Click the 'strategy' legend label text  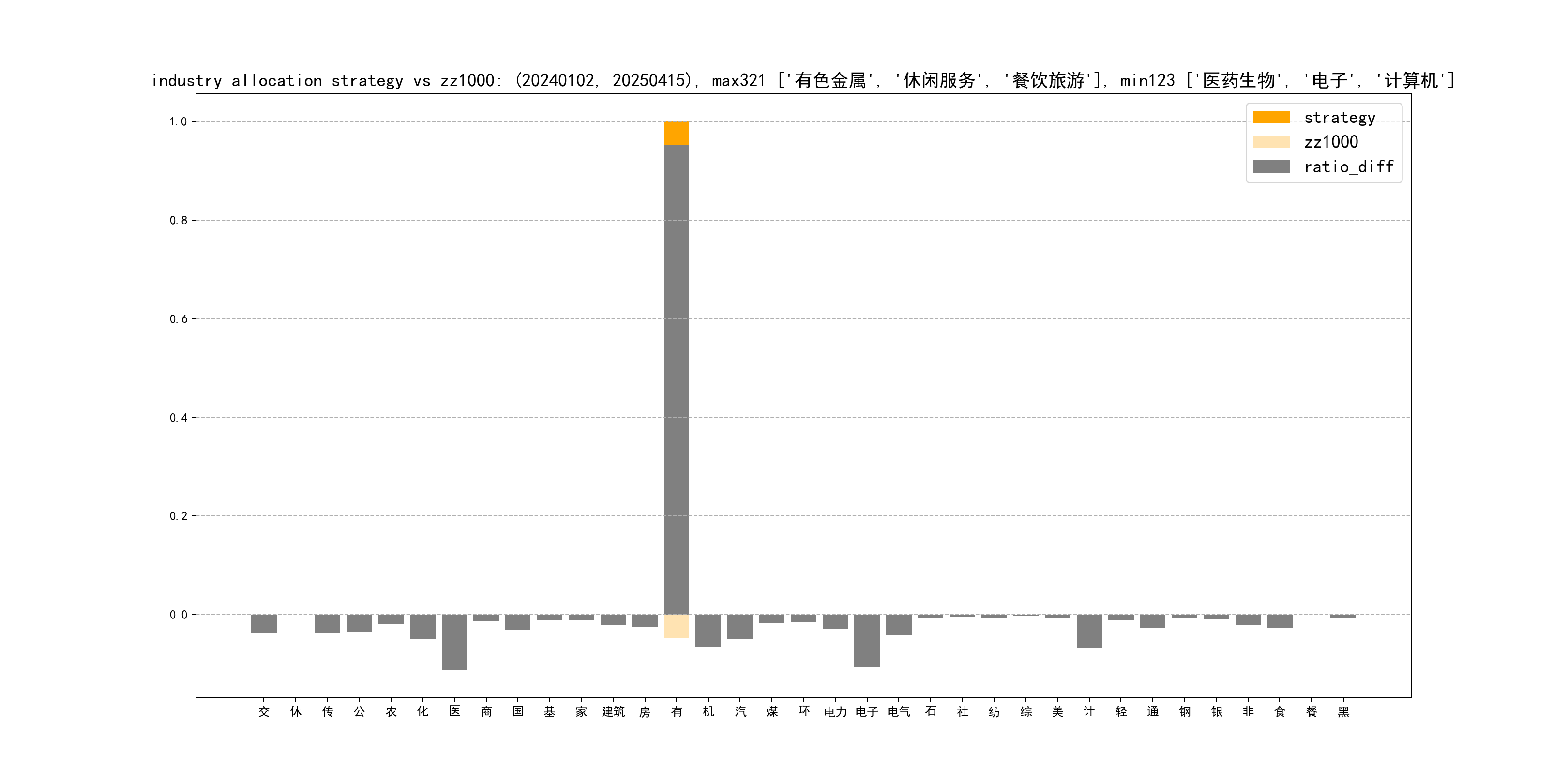click(1339, 118)
